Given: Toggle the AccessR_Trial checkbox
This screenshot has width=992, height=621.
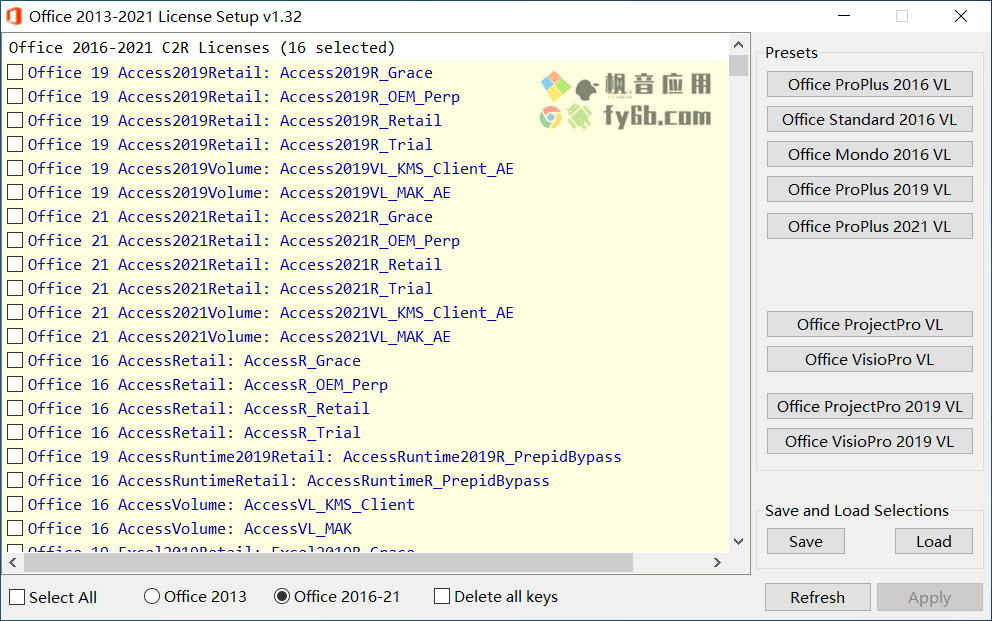Looking at the screenshot, I should click(15, 433).
